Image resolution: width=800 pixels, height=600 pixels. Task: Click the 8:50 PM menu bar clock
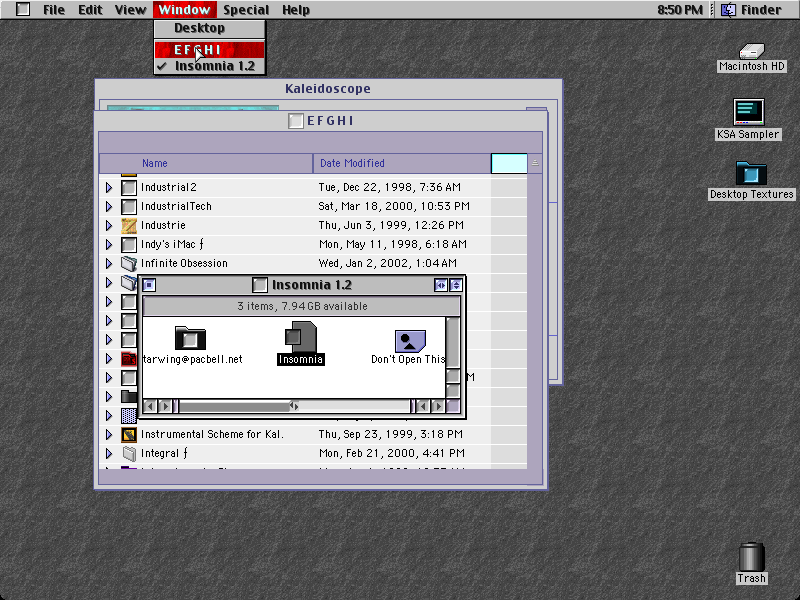(680, 10)
